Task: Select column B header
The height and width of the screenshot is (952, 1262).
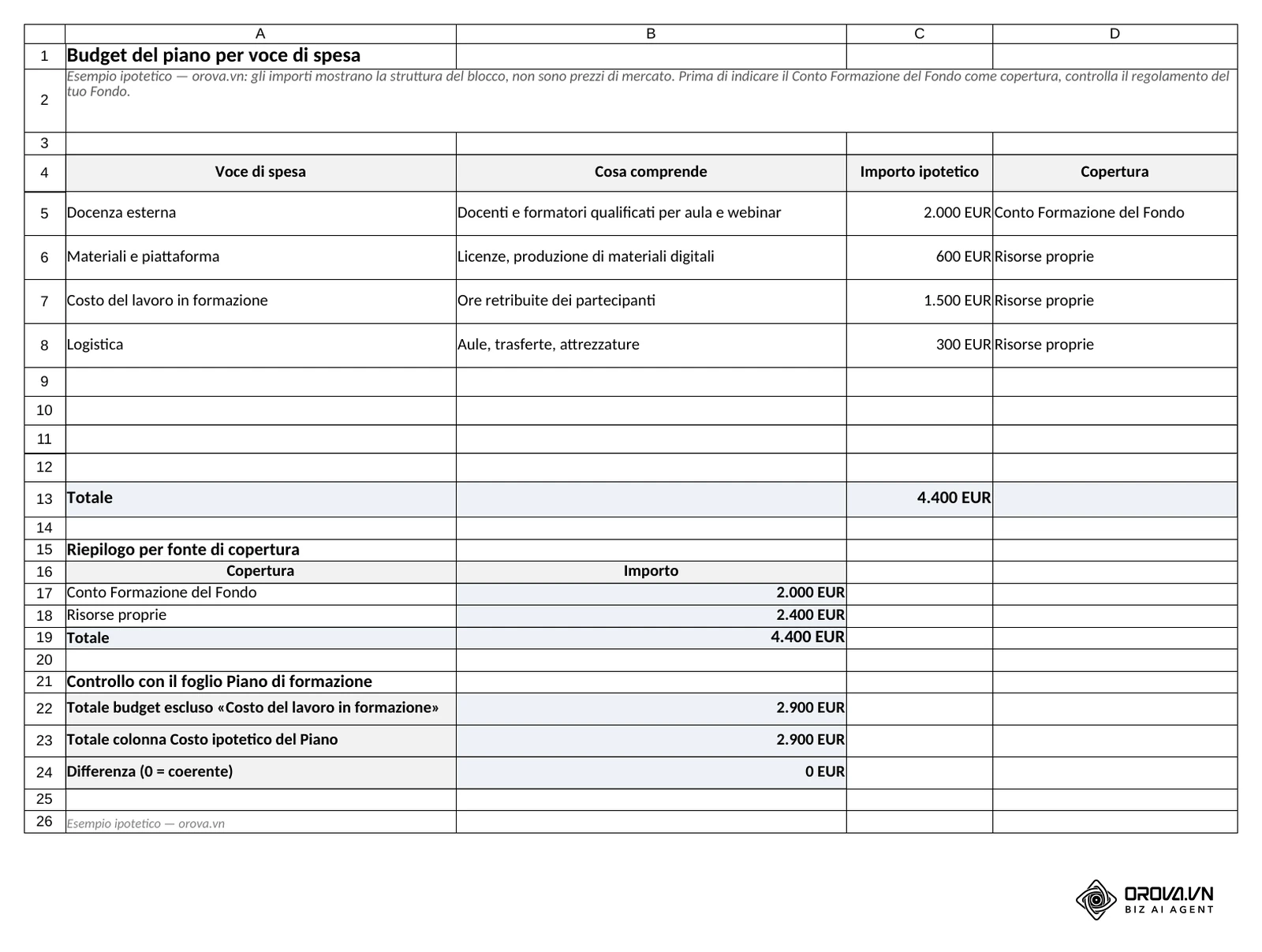Action: click(x=651, y=34)
